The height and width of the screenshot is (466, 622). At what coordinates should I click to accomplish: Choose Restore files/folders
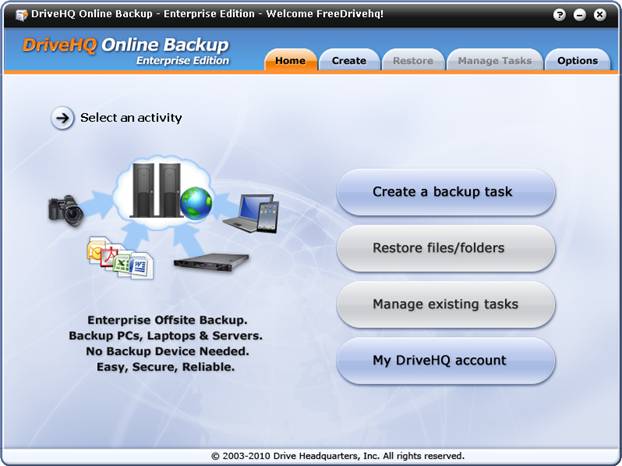click(445, 248)
